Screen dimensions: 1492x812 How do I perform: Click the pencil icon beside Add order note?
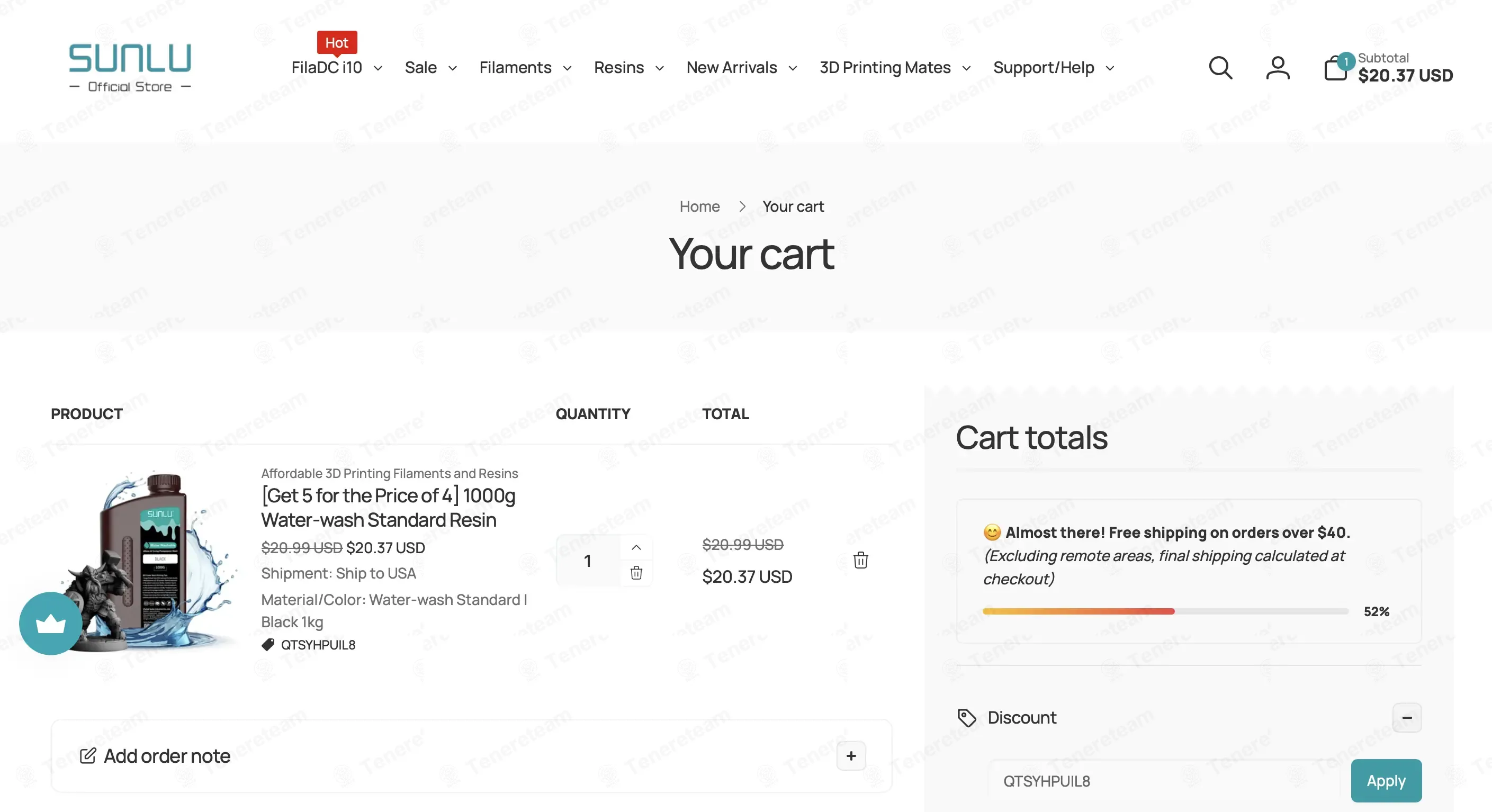click(x=87, y=756)
